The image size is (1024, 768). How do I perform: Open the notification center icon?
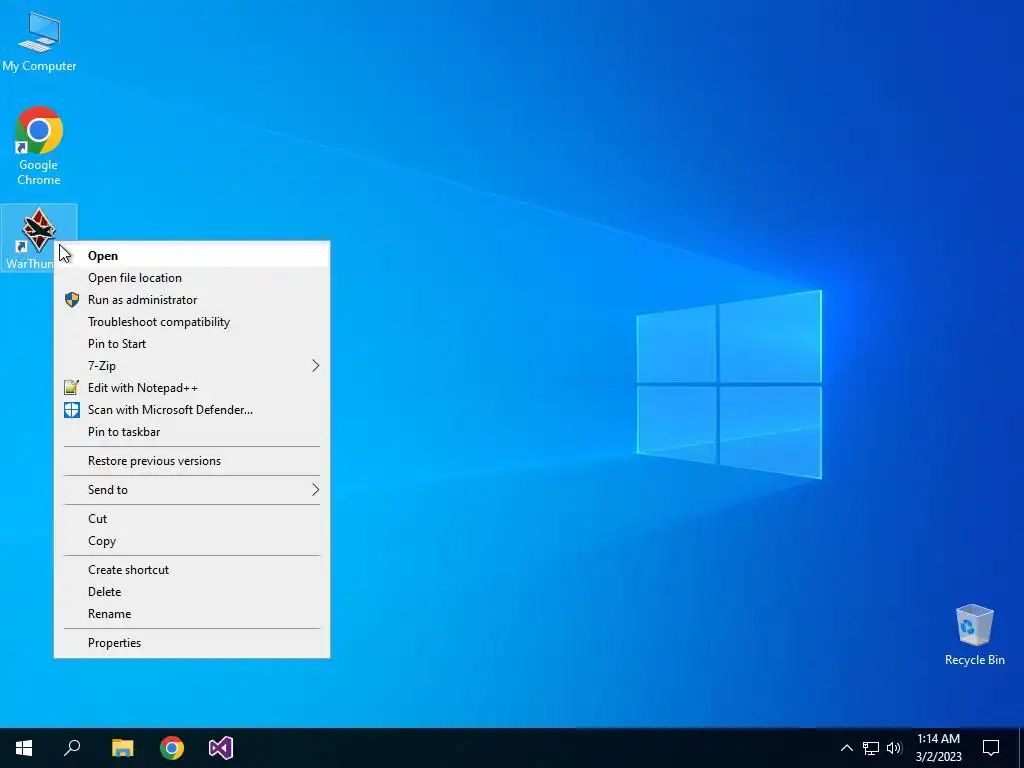click(991, 748)
